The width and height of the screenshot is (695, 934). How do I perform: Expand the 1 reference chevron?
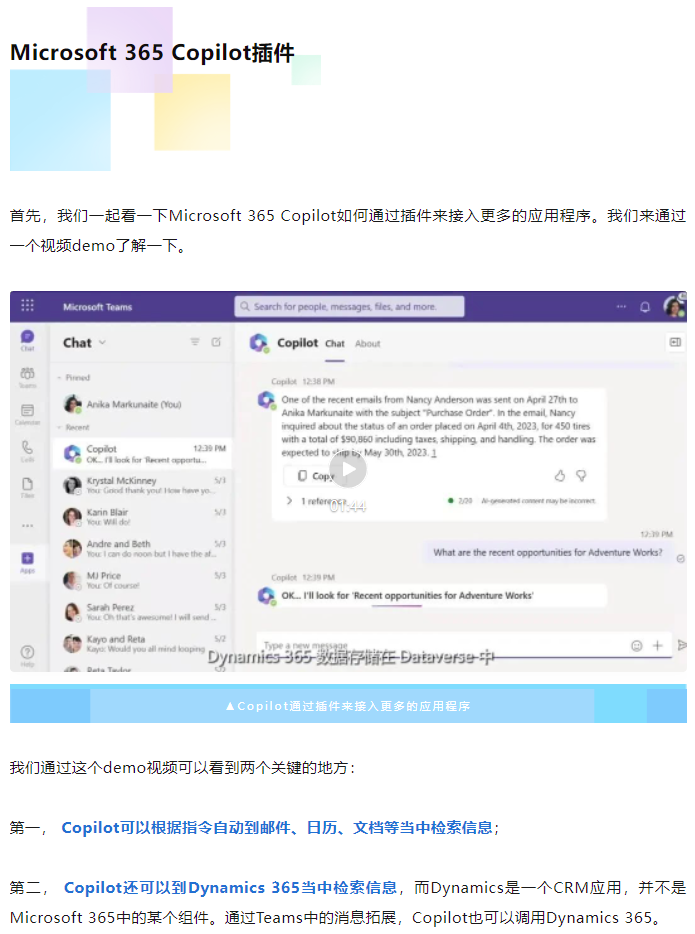pos(289,501)
